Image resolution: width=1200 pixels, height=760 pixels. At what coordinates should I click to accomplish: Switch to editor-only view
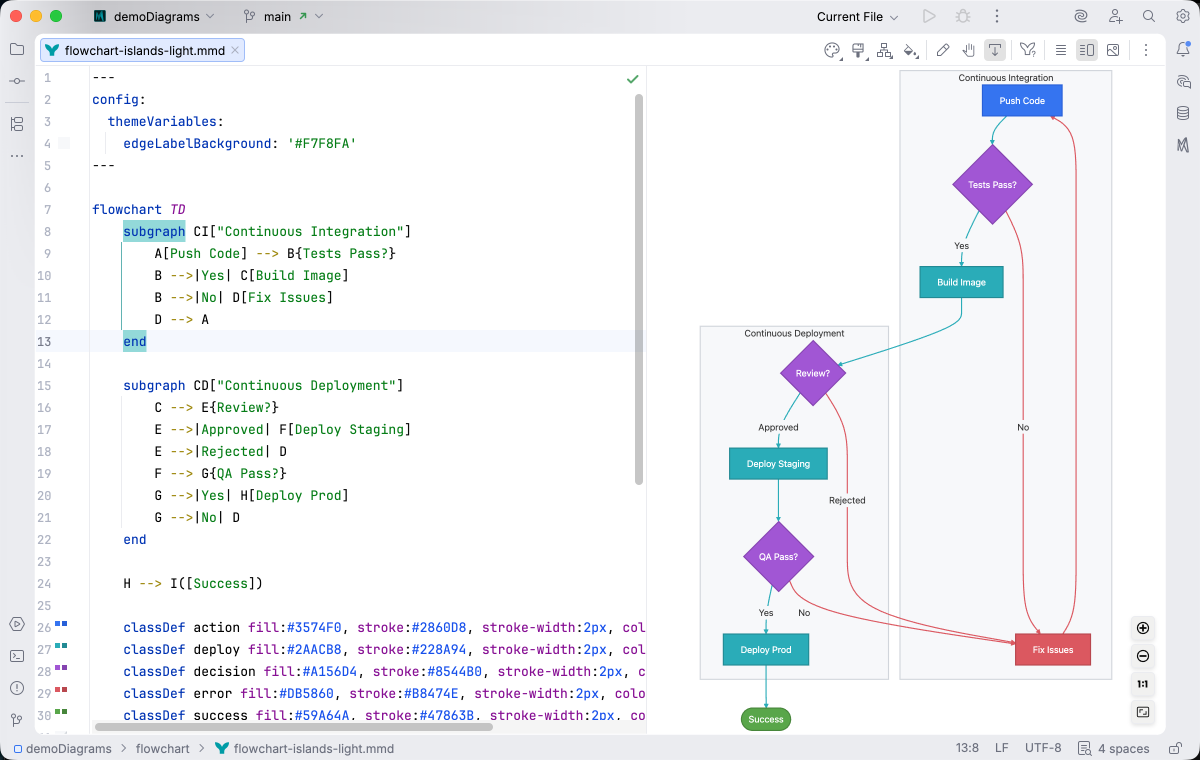[1061, 50]
